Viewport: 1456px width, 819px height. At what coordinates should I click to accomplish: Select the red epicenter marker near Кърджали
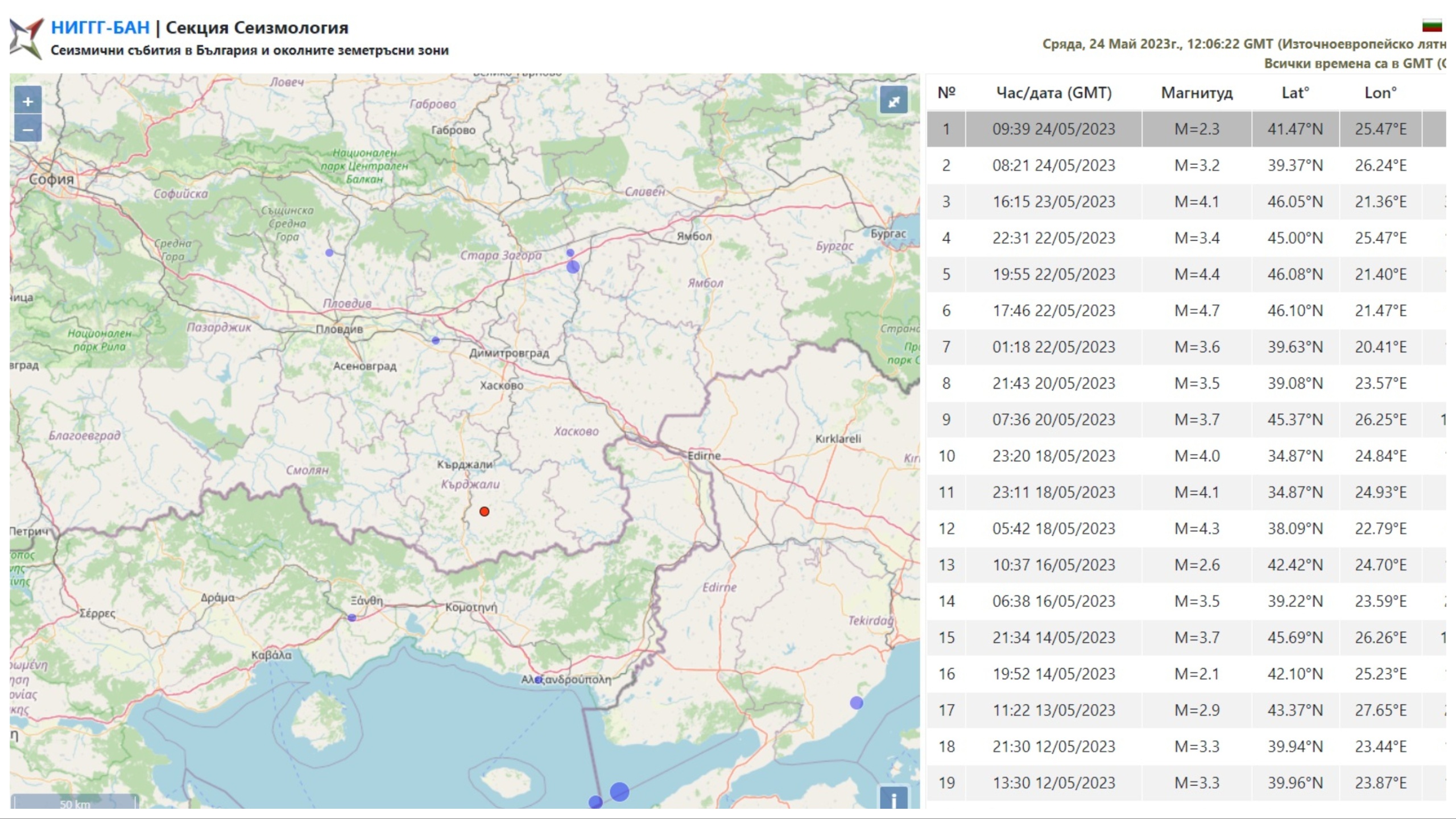[484, 511]
